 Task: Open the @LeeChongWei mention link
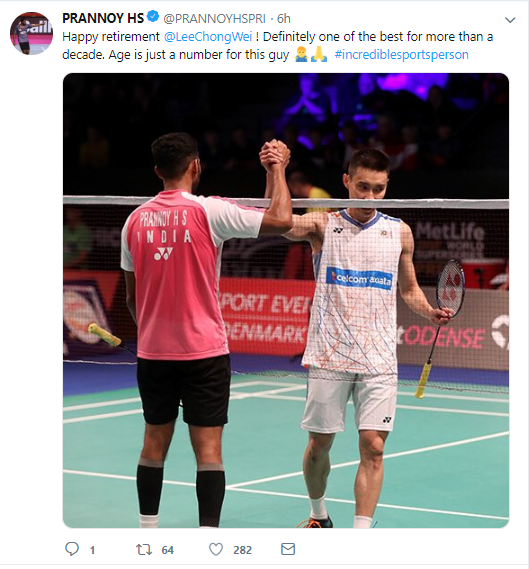pos(208,37)
